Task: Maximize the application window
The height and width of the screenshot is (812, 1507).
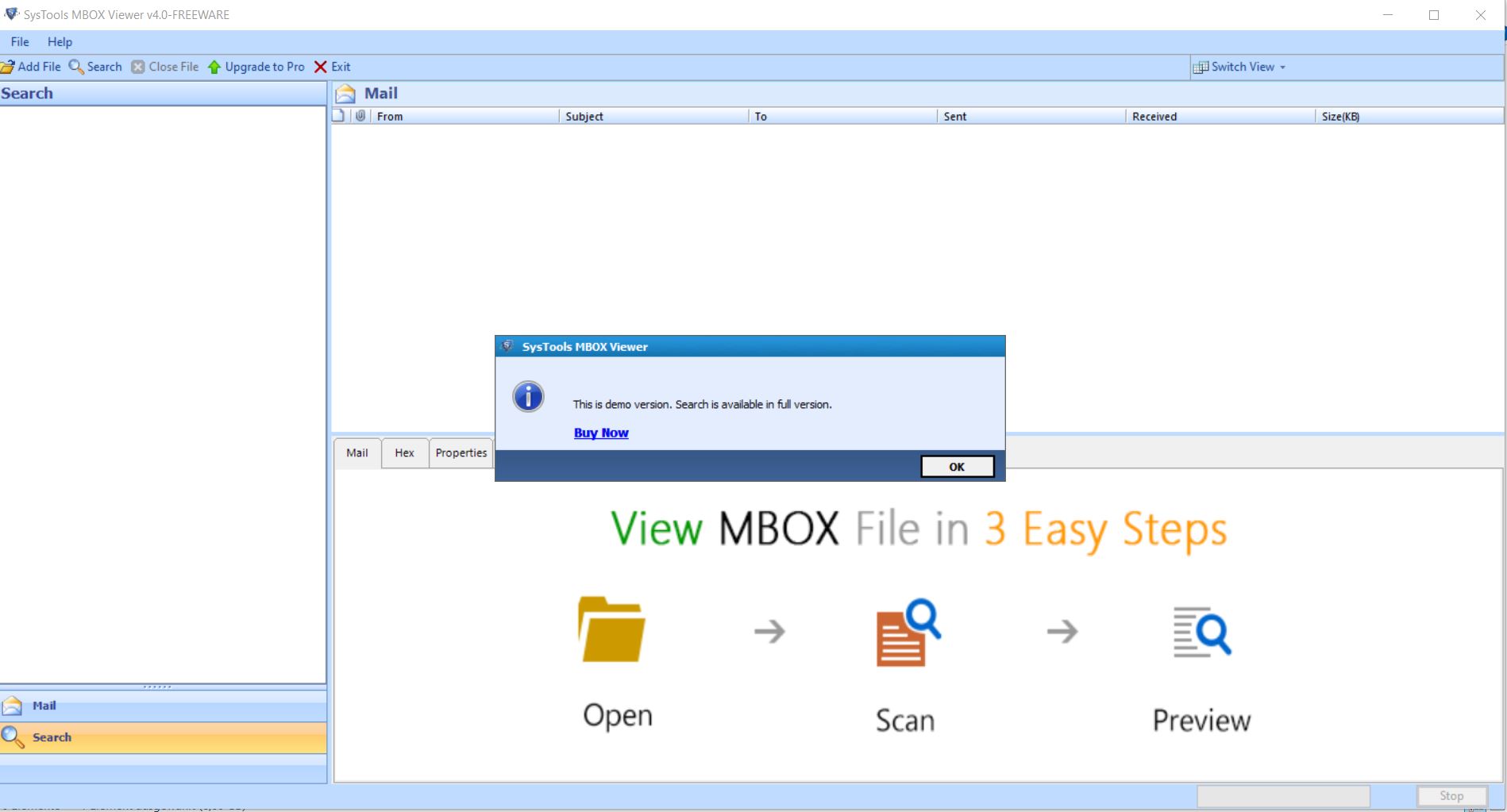Action: [x=1434, y=15]
